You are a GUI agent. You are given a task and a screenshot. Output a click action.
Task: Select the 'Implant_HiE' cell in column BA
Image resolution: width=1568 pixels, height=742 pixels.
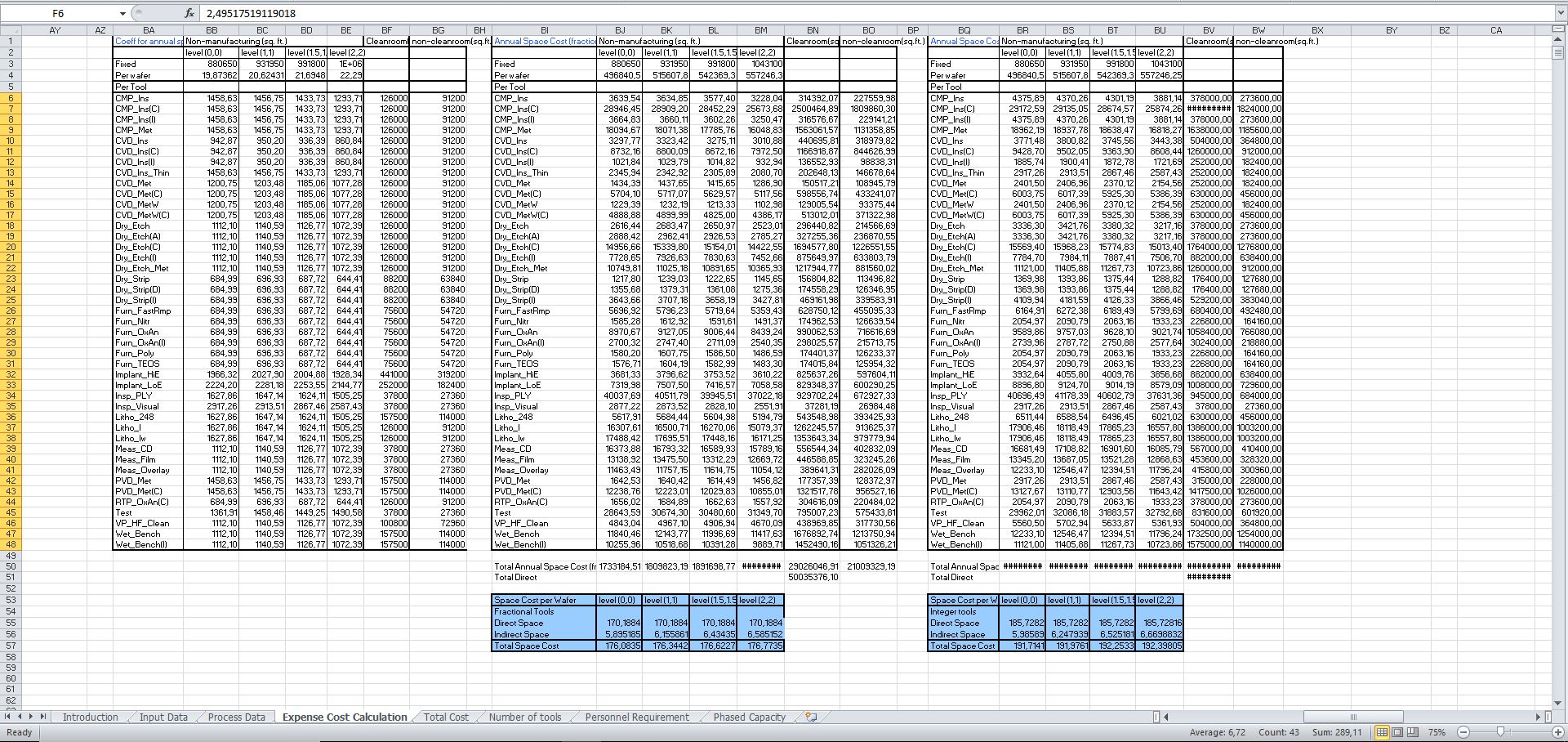tap(149, 374)
